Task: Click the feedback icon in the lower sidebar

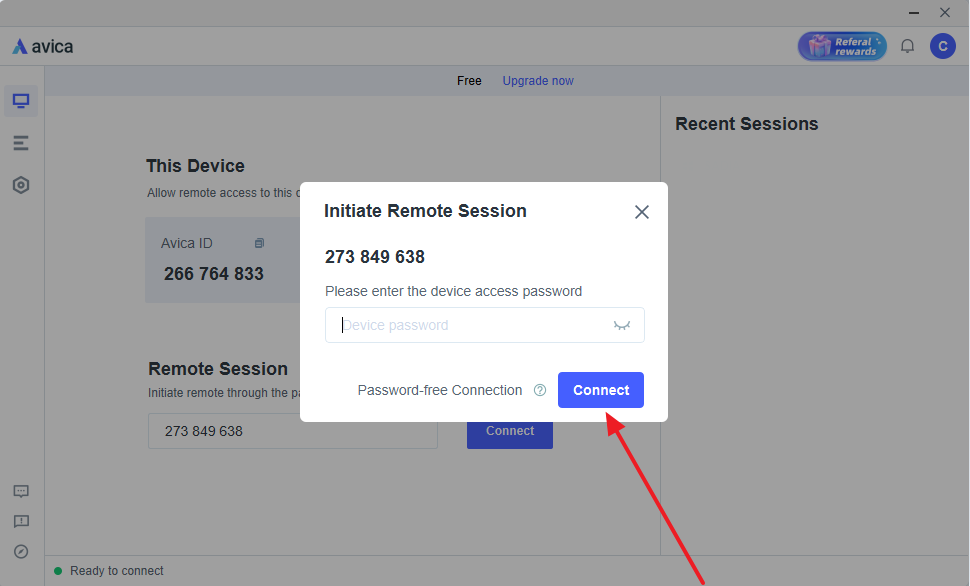Action: [x=21, y=521]
